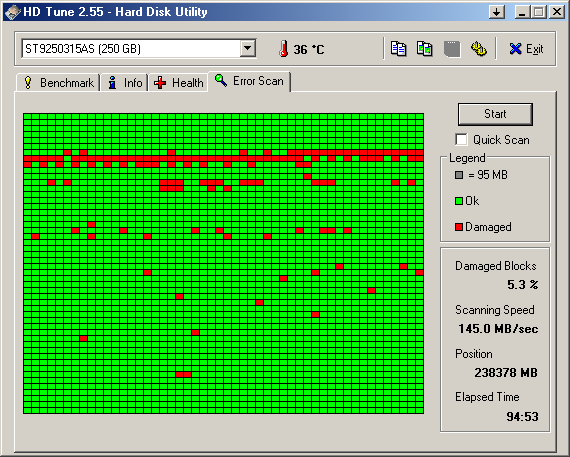Start the error scan
This screenshot has height=457, width=570.
coord(495,114)
